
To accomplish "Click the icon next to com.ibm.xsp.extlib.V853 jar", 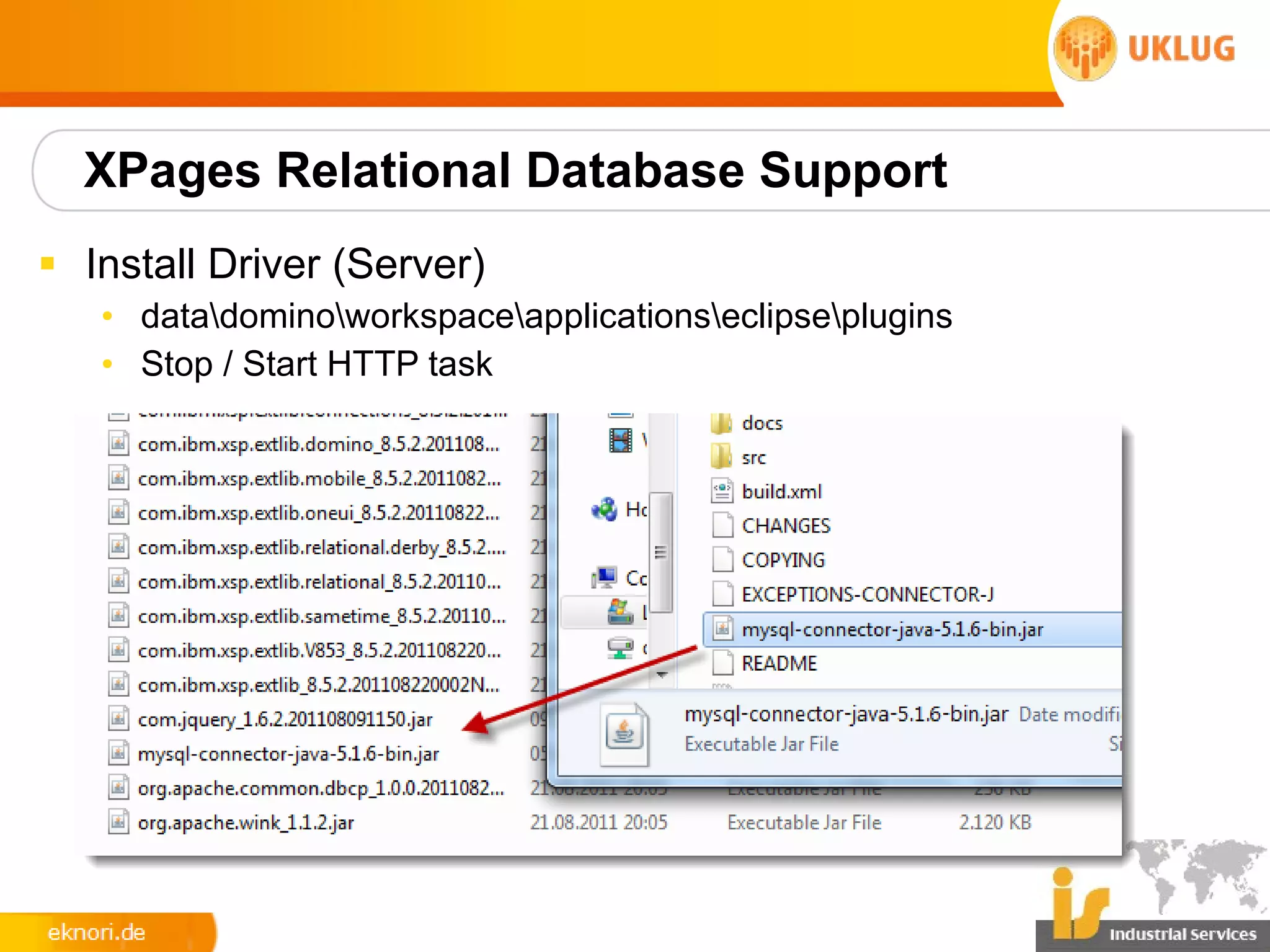I will tap(118, 650).
